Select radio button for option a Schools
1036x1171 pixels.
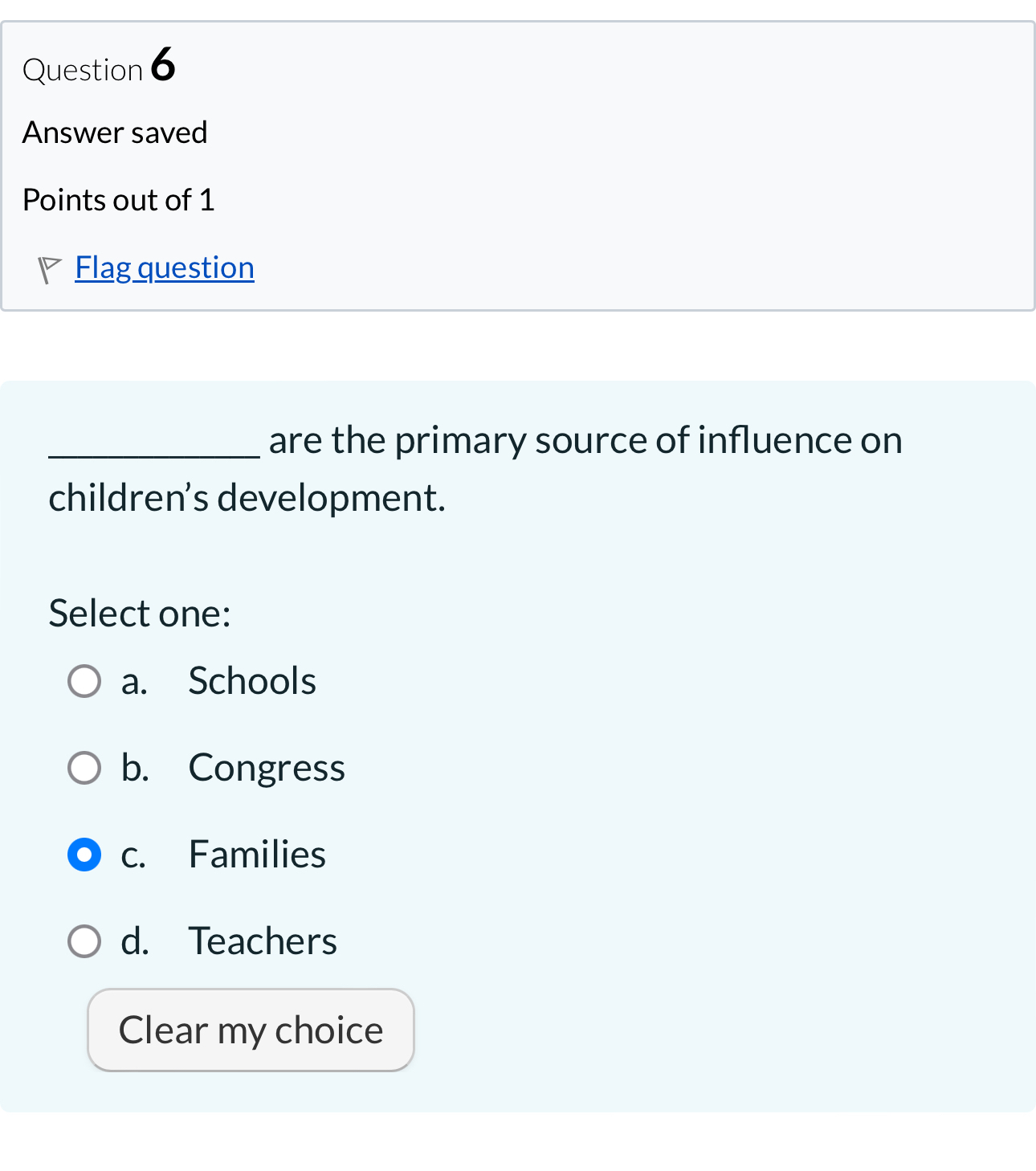coord(84,681)
